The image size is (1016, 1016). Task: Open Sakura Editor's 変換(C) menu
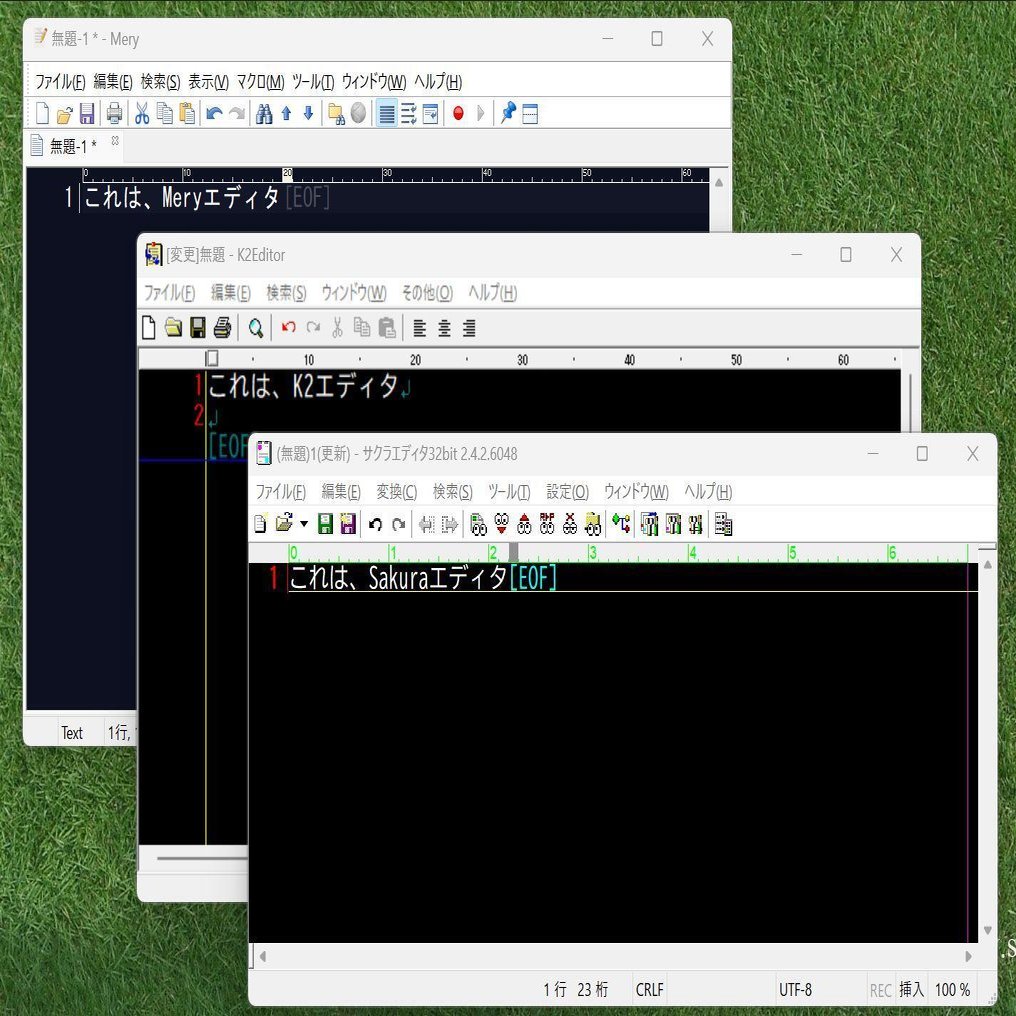pyautogui.click(x=397, y=492)
